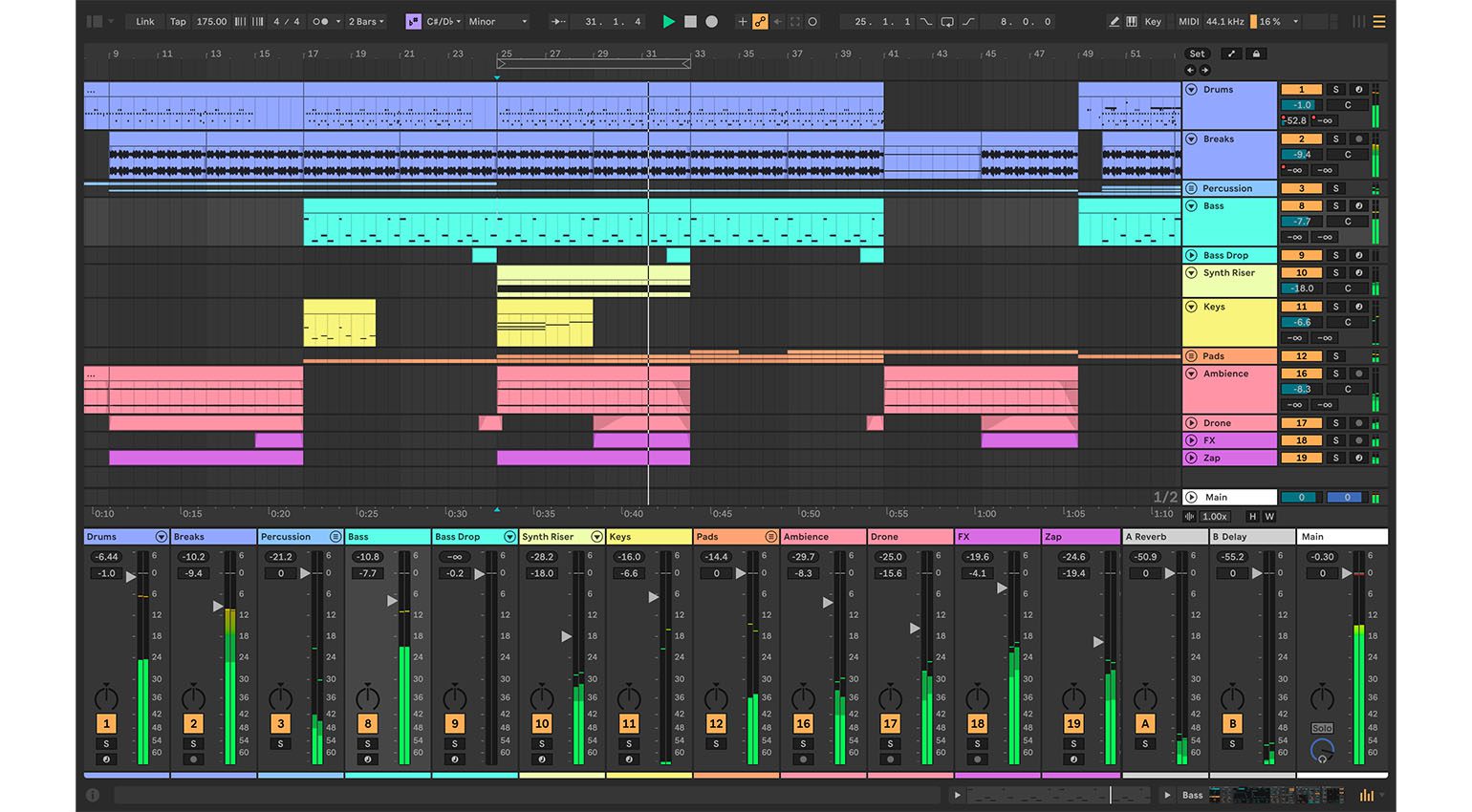Screen dimensions: 1472x812
Task: Toggle Automation Mode icon beside Set
Action: point(1231,53)
